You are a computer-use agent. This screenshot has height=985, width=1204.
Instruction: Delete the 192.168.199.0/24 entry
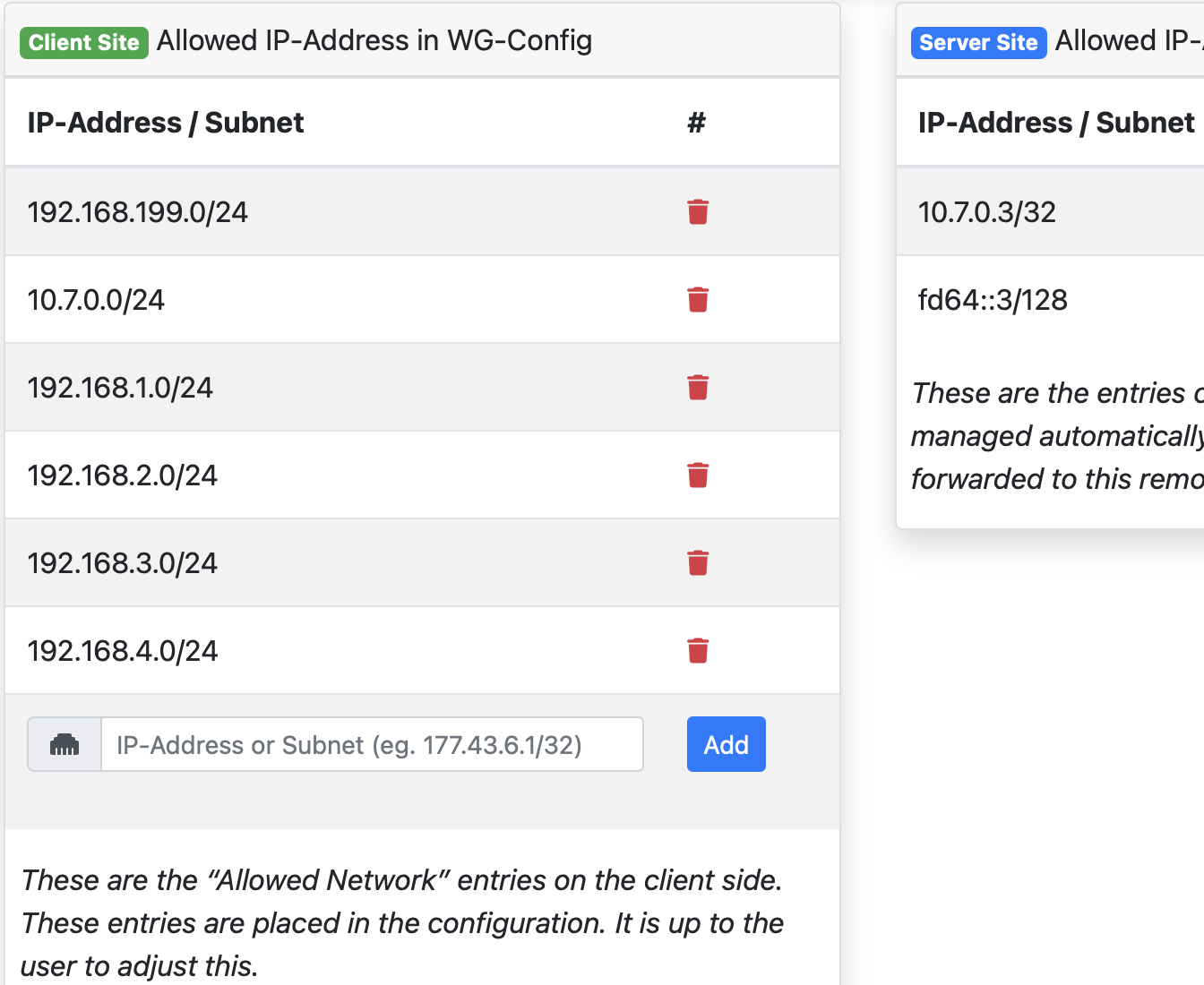(x=698, y=212)
